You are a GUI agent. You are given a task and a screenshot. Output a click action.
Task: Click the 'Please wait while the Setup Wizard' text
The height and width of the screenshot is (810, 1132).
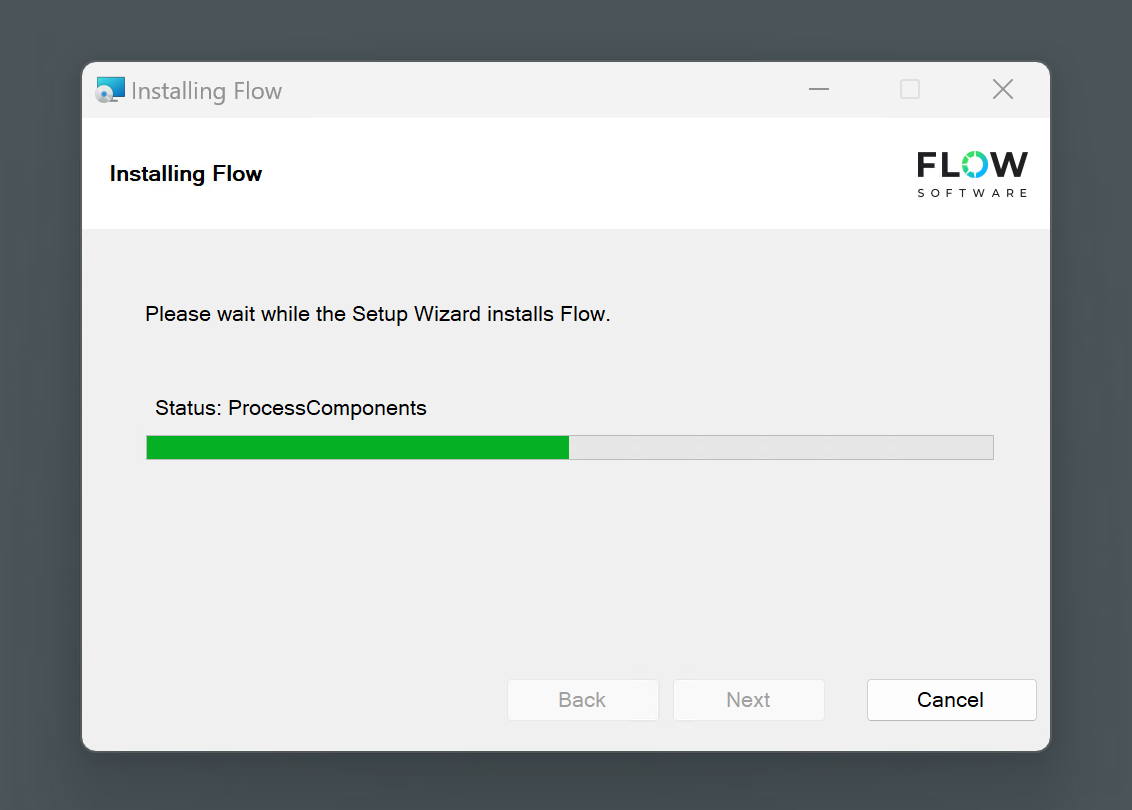[377, 314]
